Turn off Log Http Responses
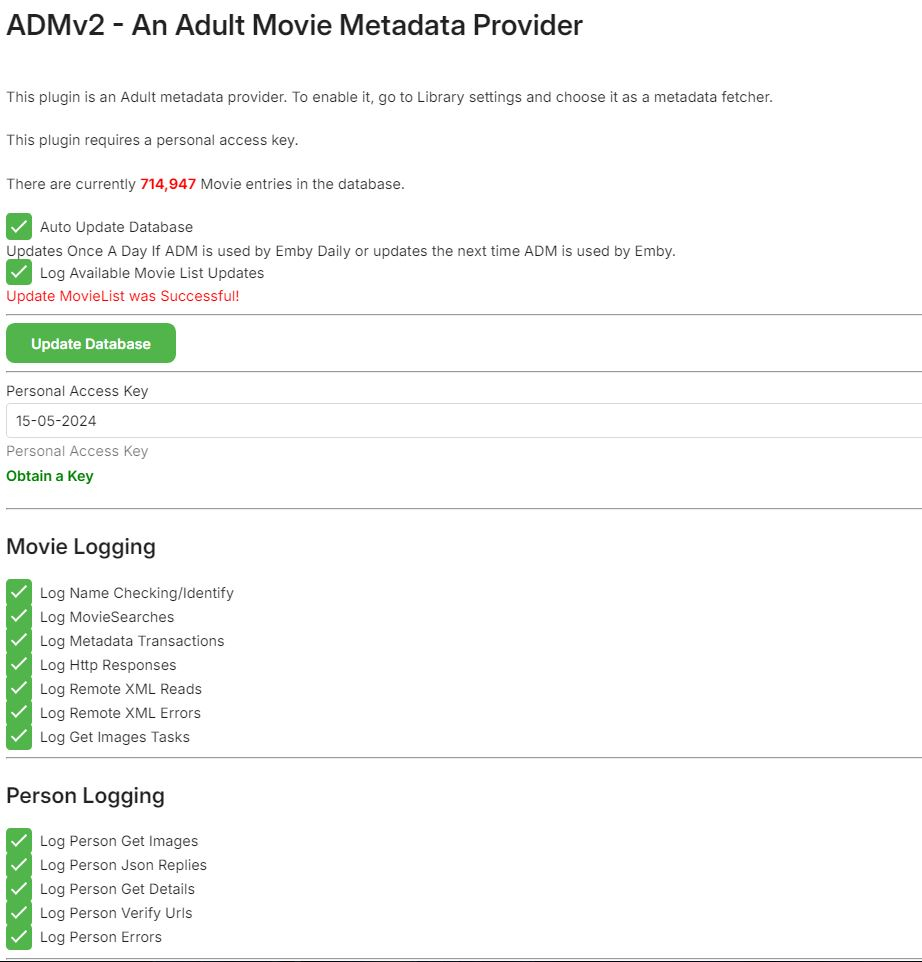The width and height of the screenshot is (922, 962). coord(19,665)
